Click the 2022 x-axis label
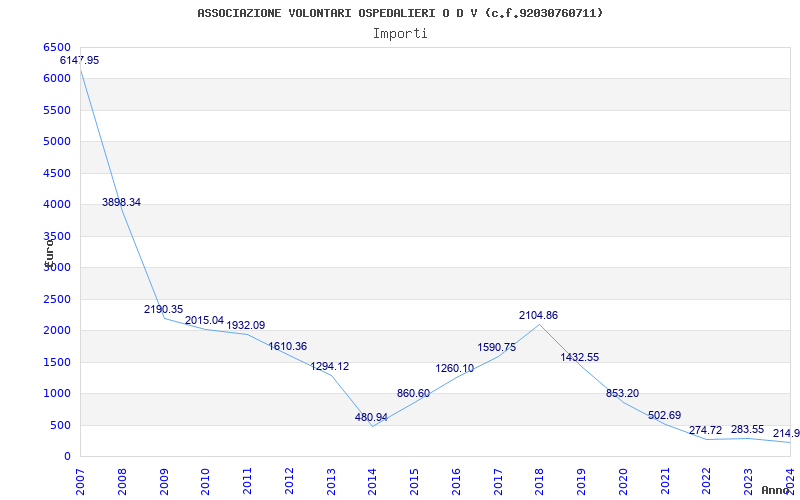 707,482
